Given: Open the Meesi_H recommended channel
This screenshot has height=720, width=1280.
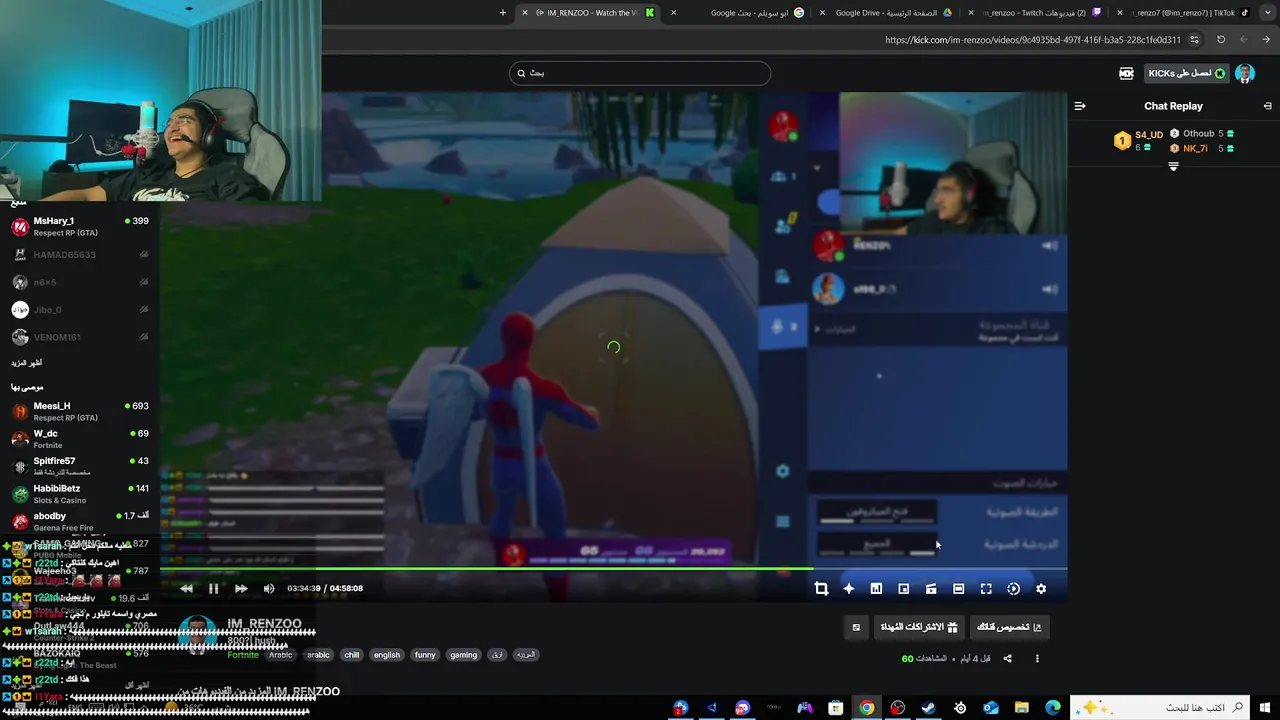Looking at the screenshot, I should pos(80,412).
